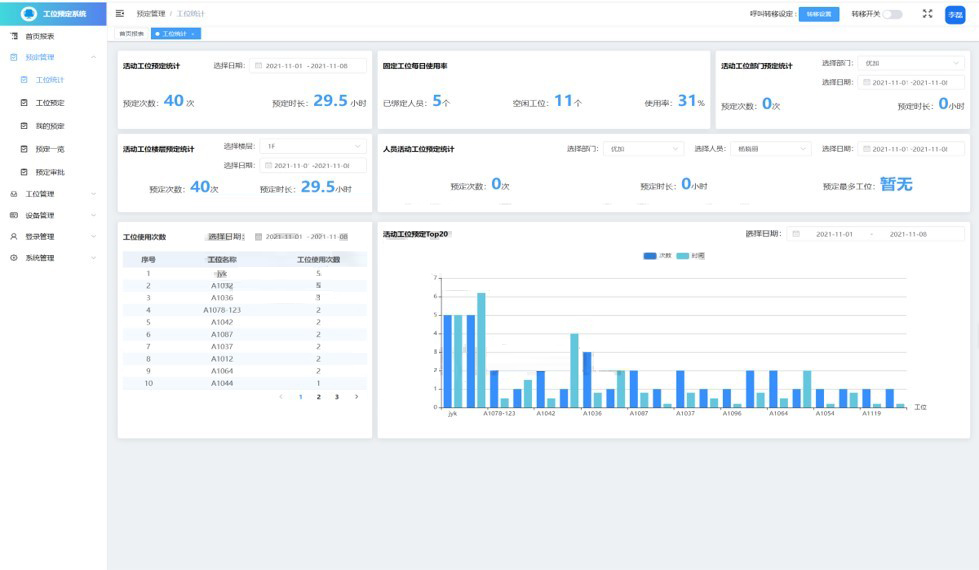Click the 登录管理 user icon in the sidebar
The width and height of the screenshot is (979, 570).
[x=14, y=237]
